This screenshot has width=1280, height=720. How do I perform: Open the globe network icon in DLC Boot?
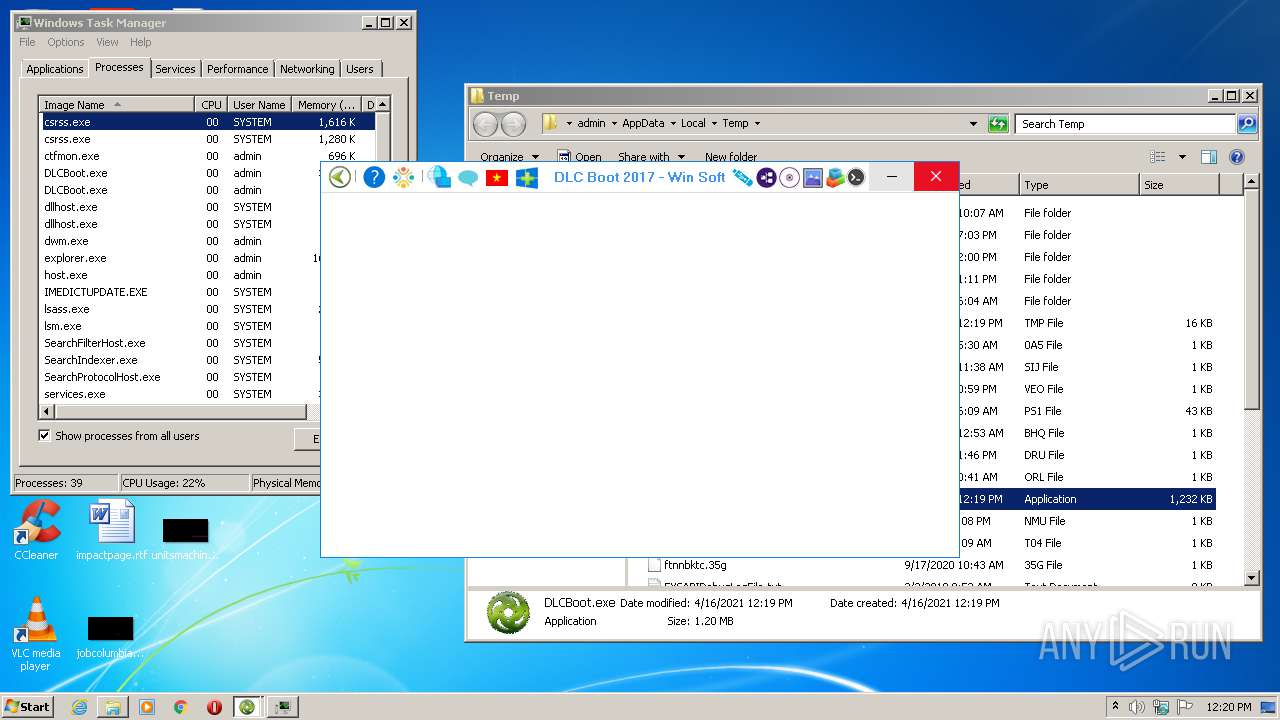pos(439,177)
